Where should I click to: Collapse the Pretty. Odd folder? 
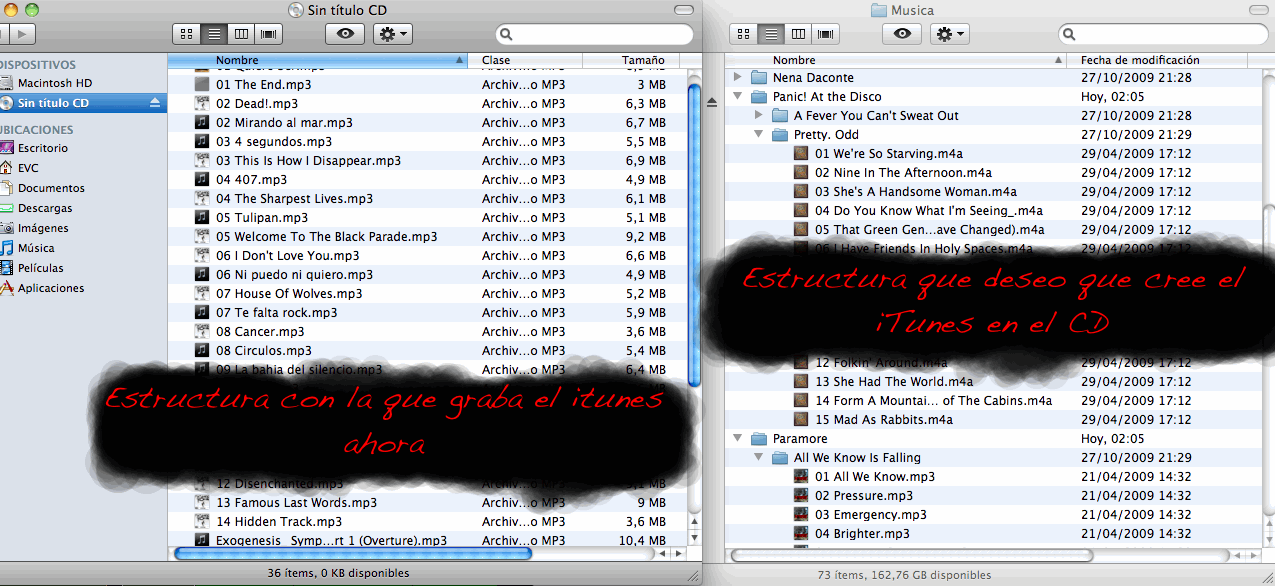[x=759, y=135]
